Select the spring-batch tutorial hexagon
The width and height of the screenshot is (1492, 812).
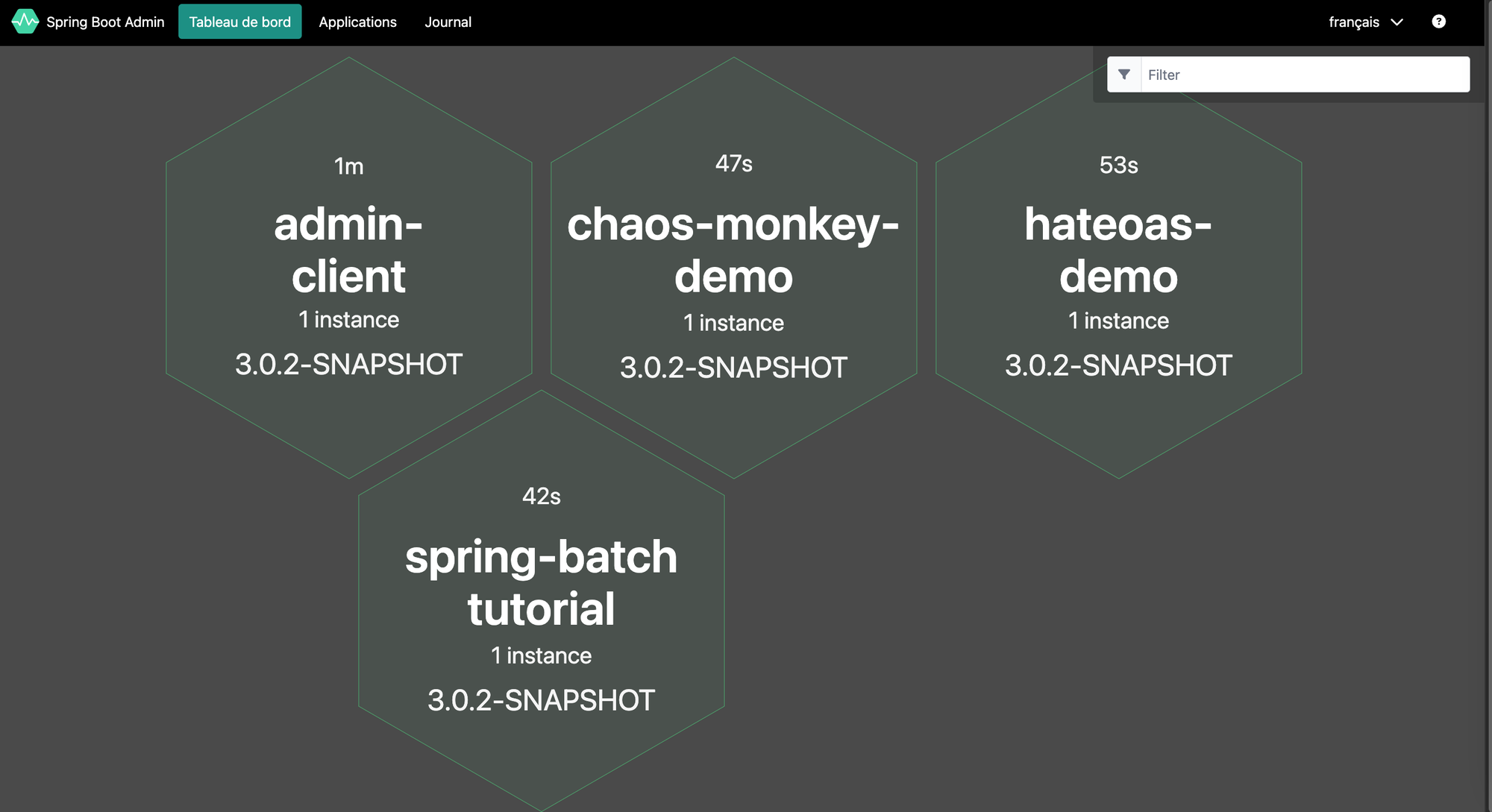click(x=541, y=583)
